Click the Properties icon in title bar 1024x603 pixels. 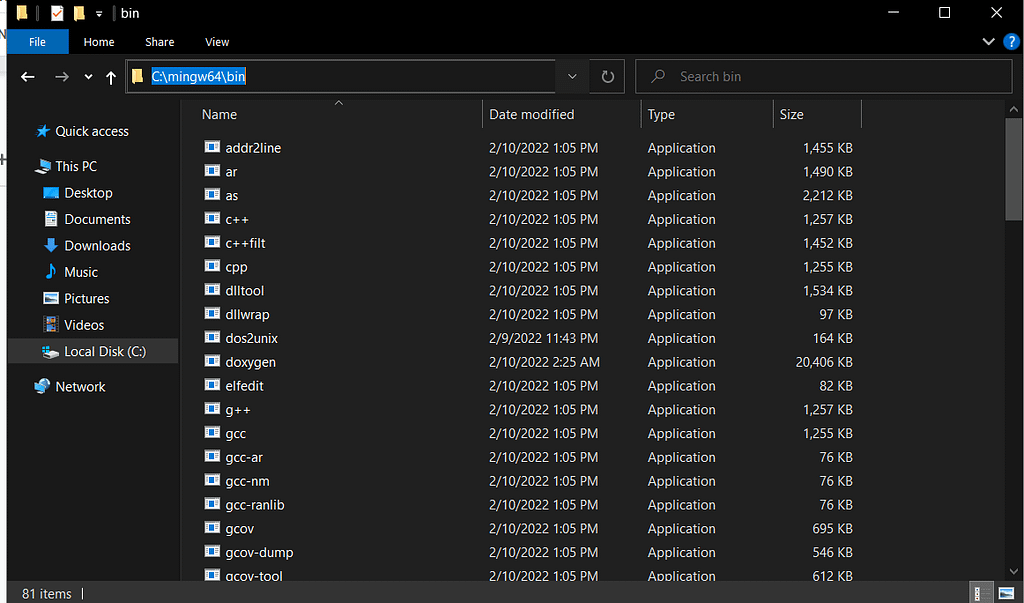point(57,13)
